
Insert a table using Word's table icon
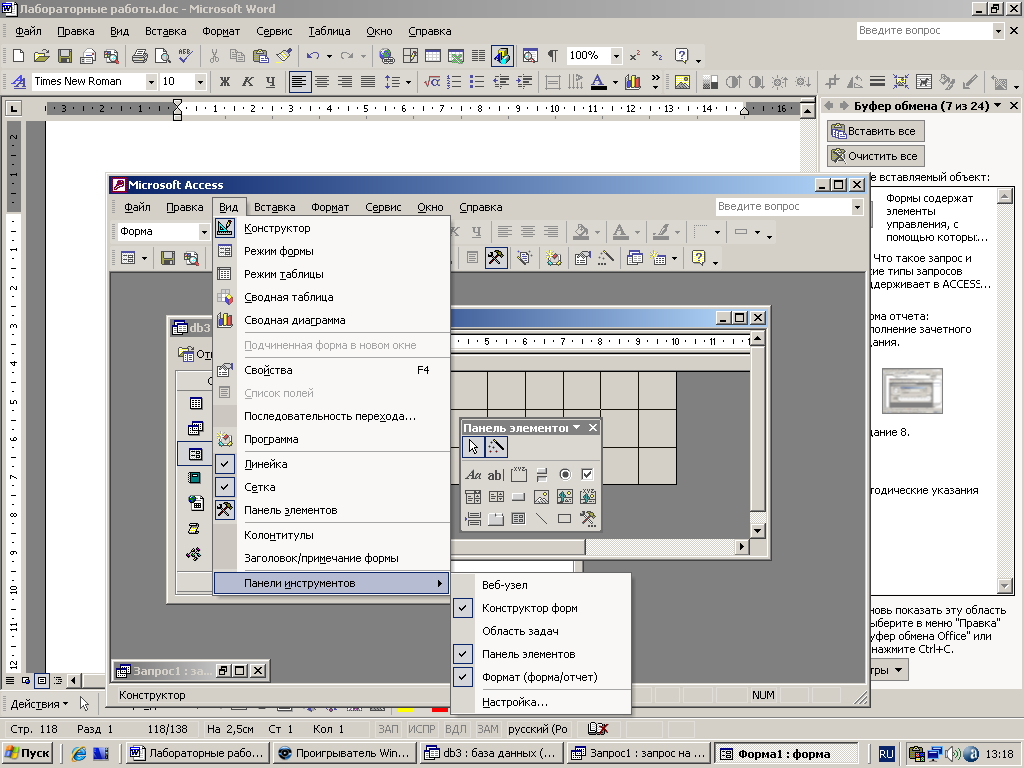432,56
